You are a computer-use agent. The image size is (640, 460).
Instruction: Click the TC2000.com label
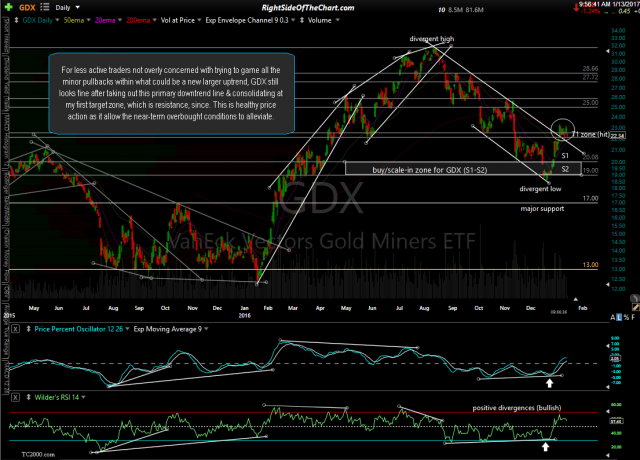(x=38, y=454)
